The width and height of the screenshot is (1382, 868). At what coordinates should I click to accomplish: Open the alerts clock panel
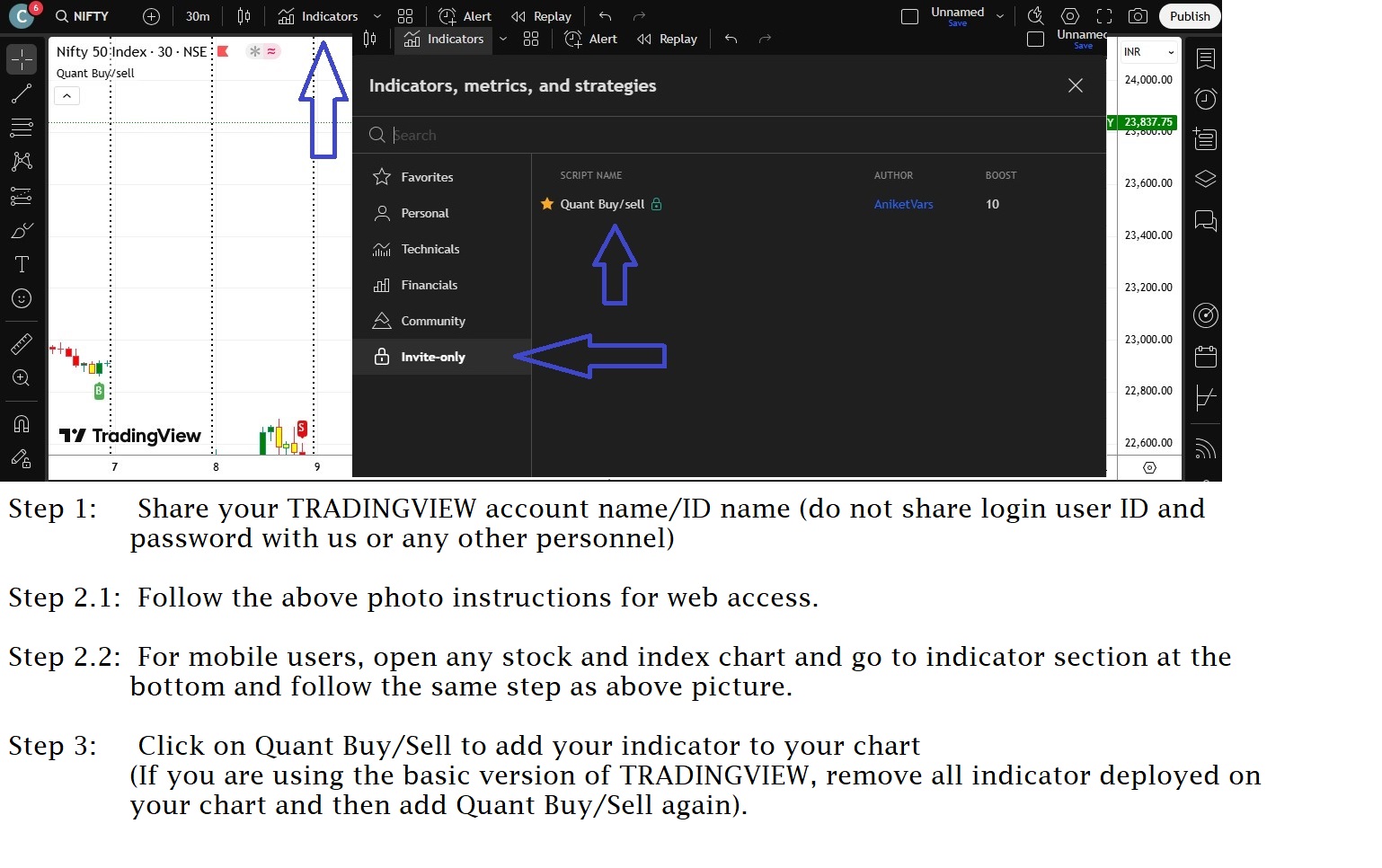point(1206,99)
